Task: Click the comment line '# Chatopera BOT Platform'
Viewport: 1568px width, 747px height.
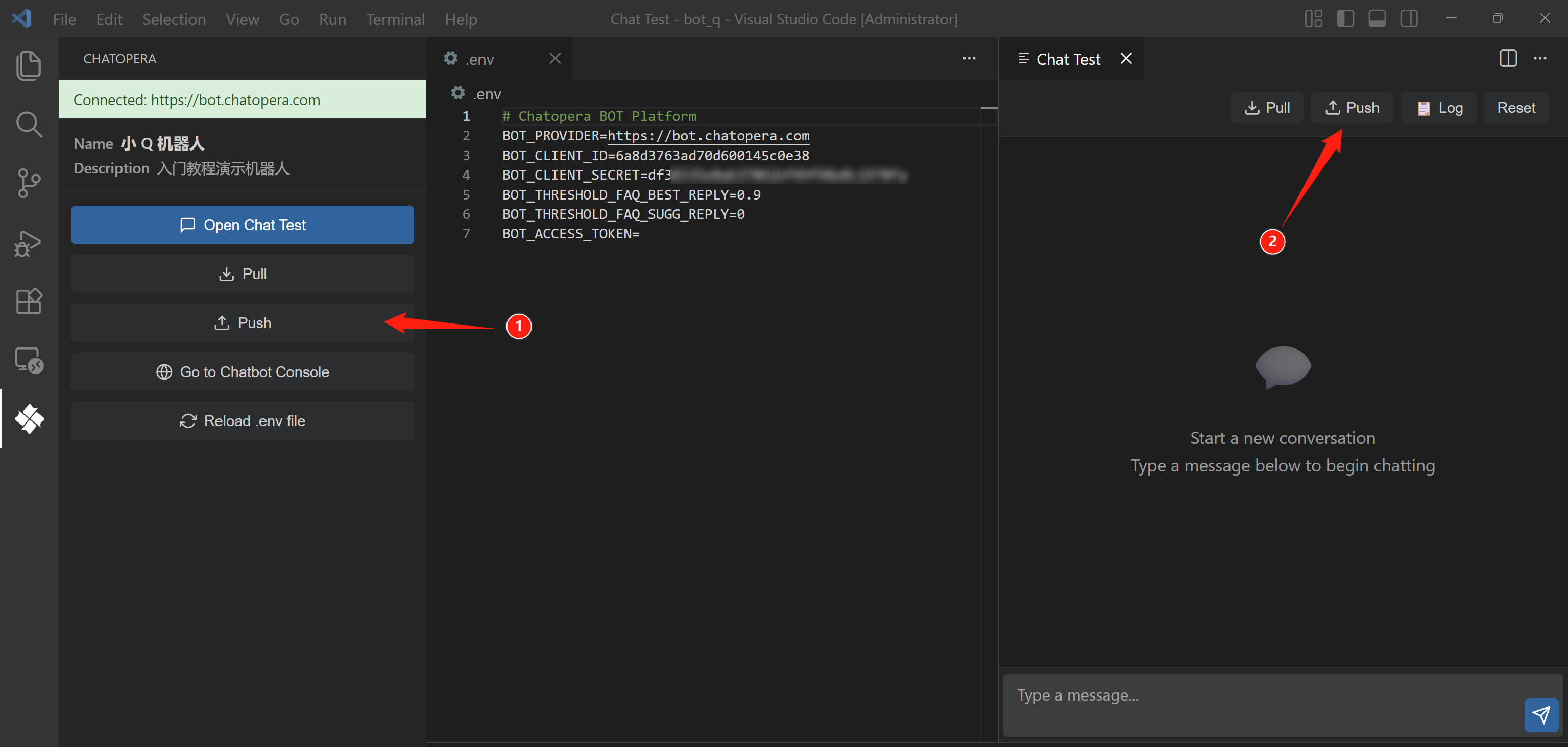Action: pyautogui.click(x=599, y=116)
